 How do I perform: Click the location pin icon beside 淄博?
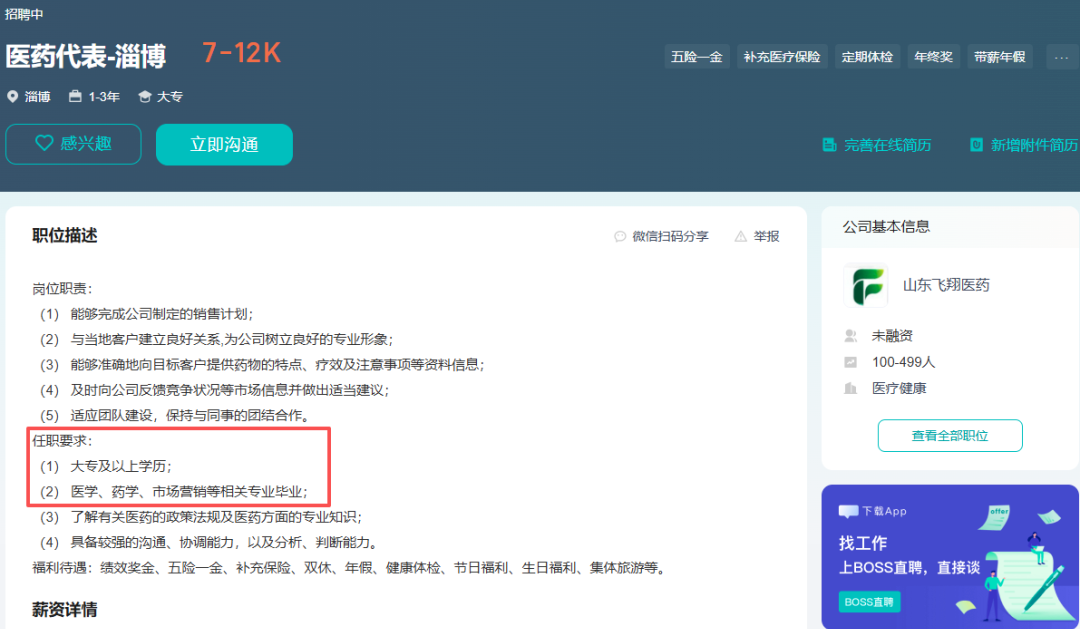(12, 96)
